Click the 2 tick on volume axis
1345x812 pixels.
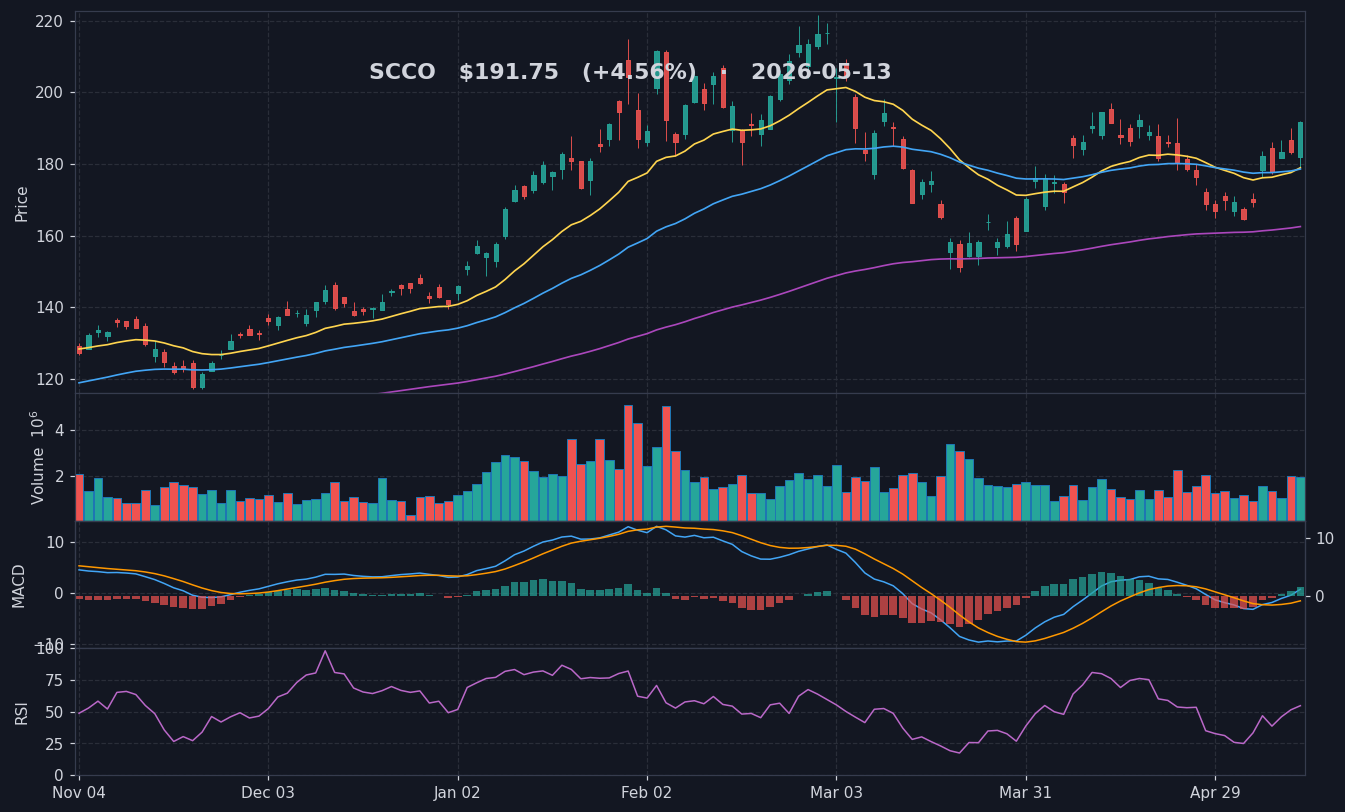[x=59, y=477]
